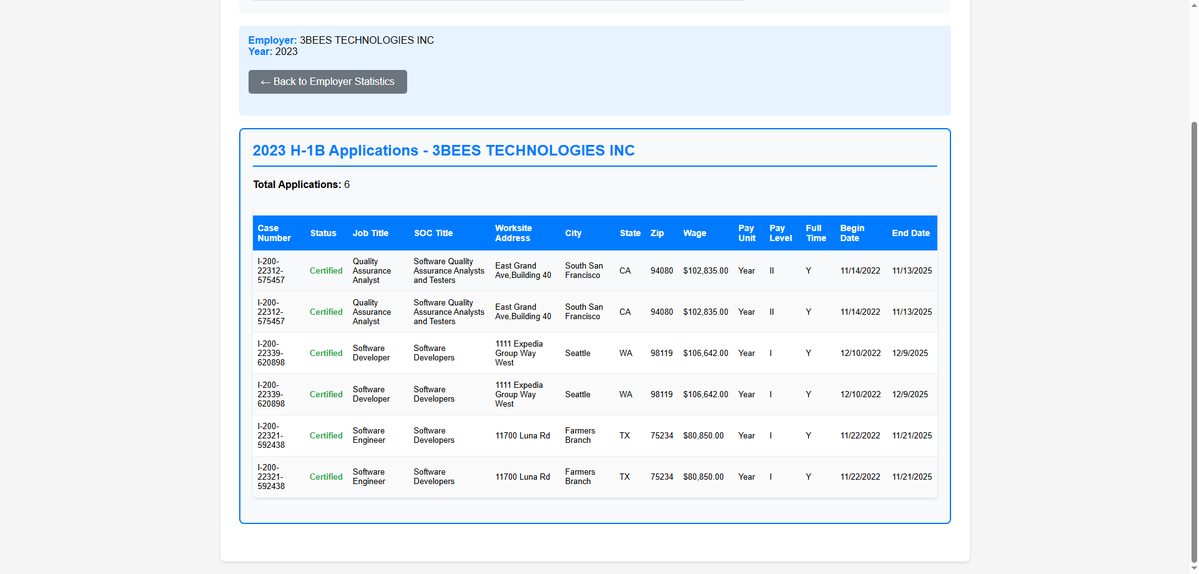The width and height of the screenshot is (1199, 574).
Task: Click the End Date column header
Action: (911, 233)
